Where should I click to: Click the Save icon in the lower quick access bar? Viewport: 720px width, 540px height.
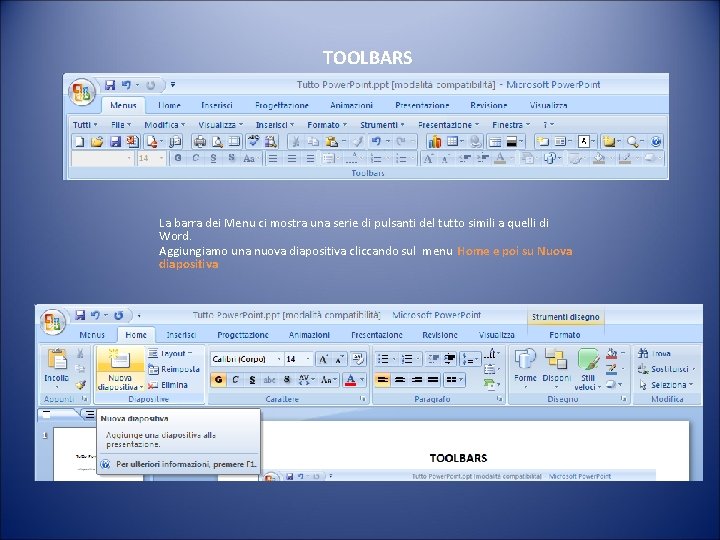pos(80,315)
